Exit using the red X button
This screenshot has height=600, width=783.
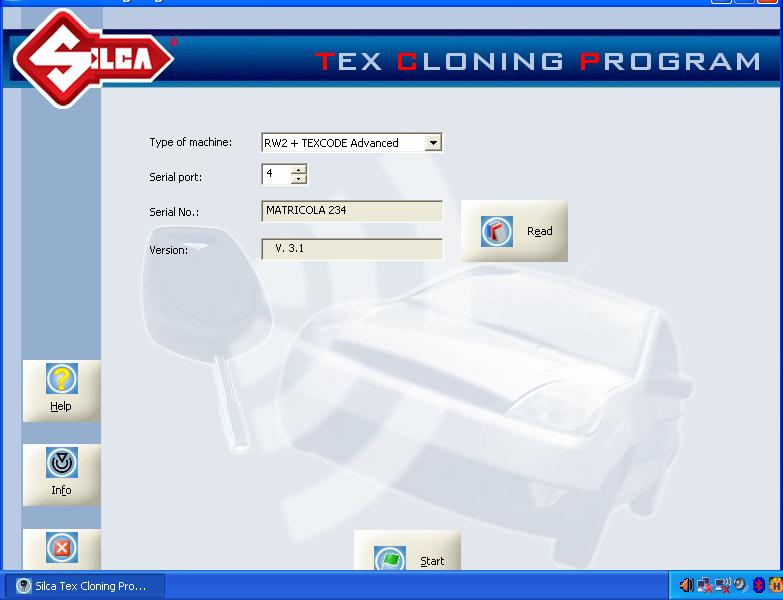coord(61,549)
